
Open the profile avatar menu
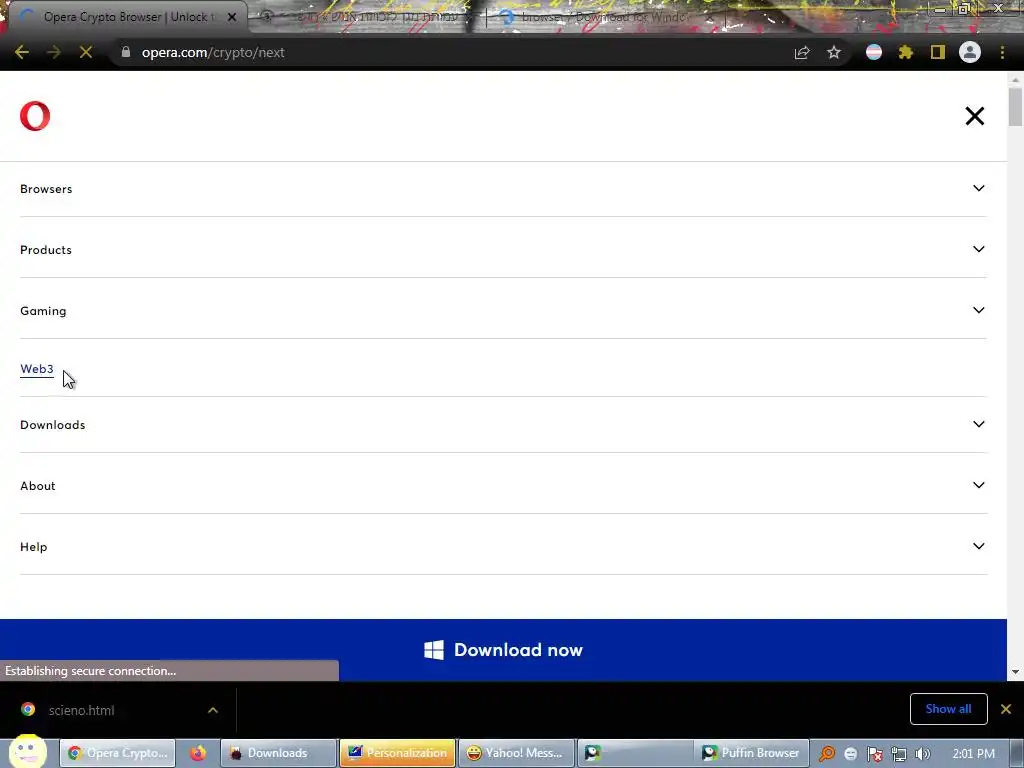coord(970,52)
